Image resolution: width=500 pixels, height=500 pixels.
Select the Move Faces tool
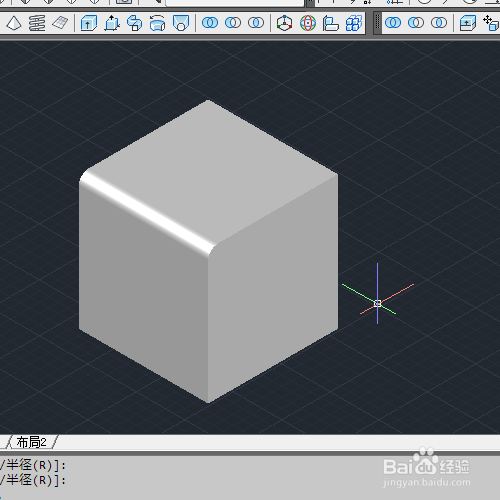click(491, 23)
